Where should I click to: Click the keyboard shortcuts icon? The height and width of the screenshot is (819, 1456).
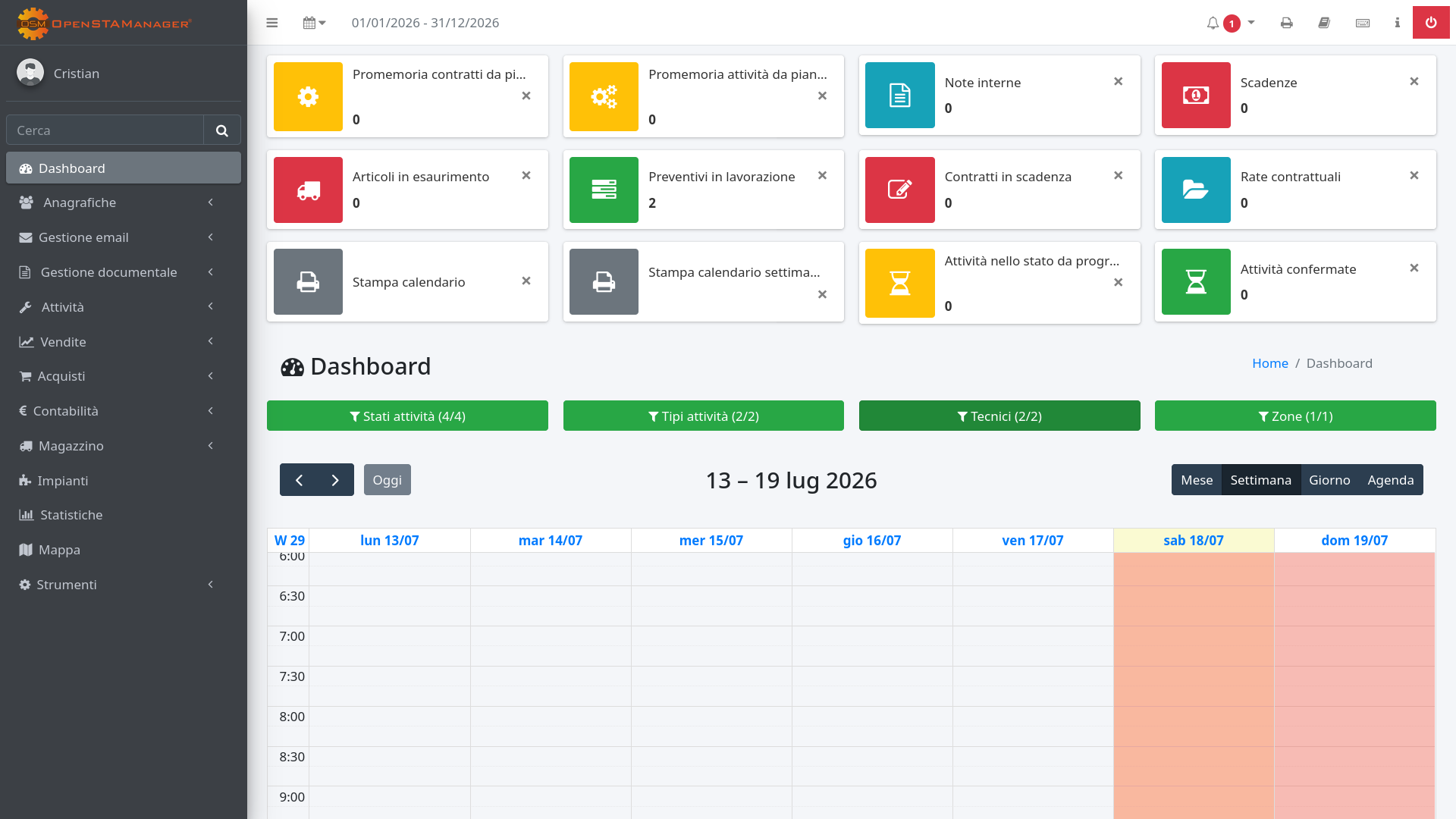click(1363, 23)
